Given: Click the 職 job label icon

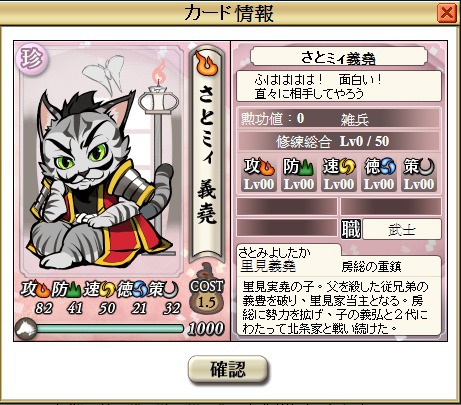Looking at the screenshot, I should [351, 229].
